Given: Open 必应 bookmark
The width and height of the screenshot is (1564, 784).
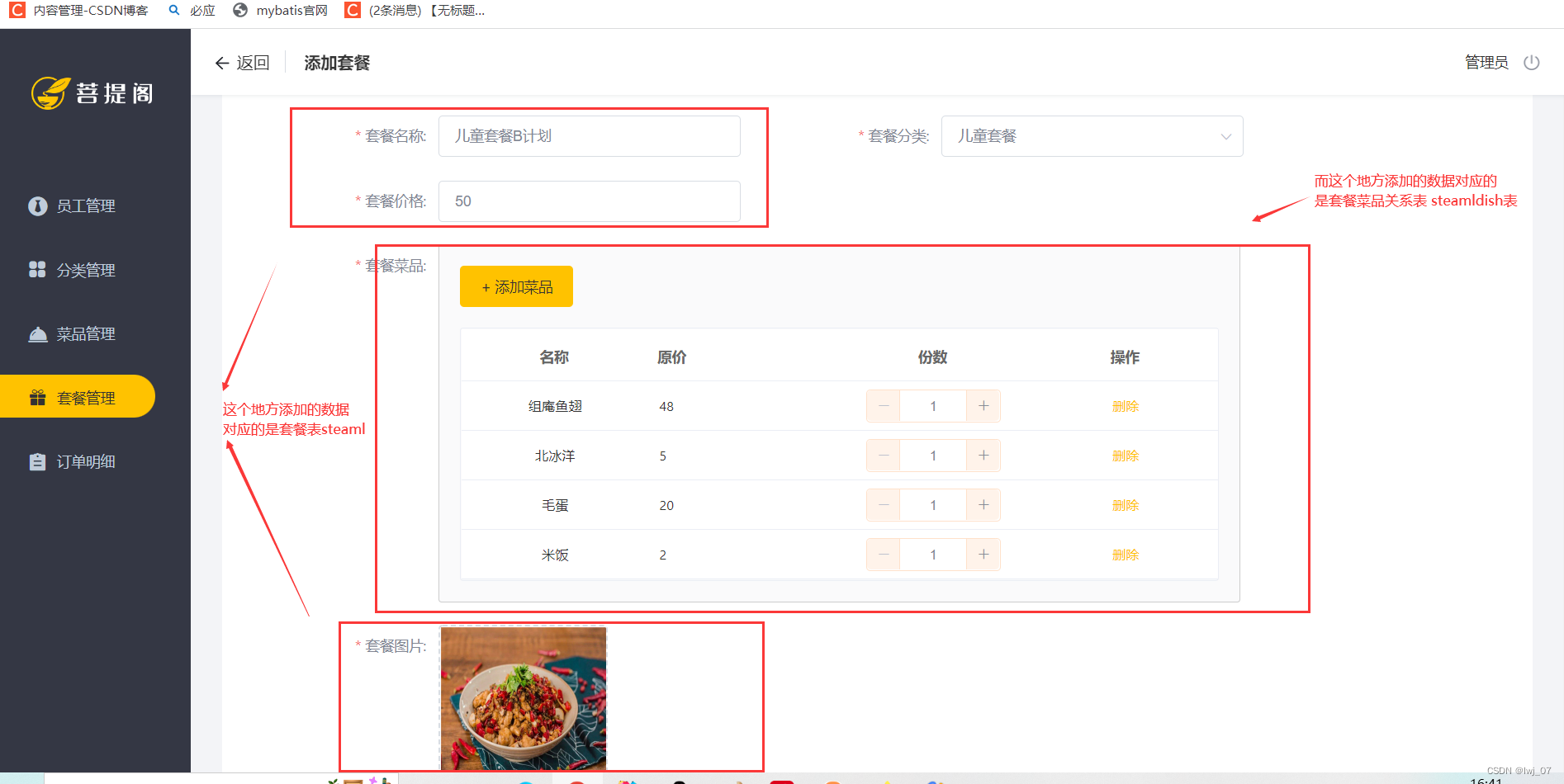Looking at the screenshot, I should coord(192,10).
